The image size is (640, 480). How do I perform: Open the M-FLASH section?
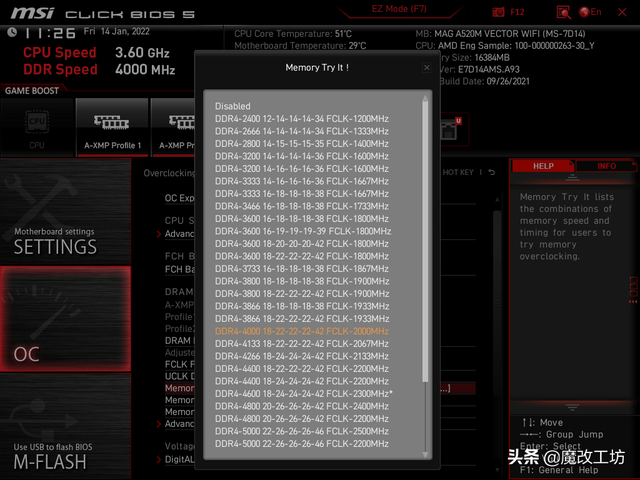click(x=65, y=426)
